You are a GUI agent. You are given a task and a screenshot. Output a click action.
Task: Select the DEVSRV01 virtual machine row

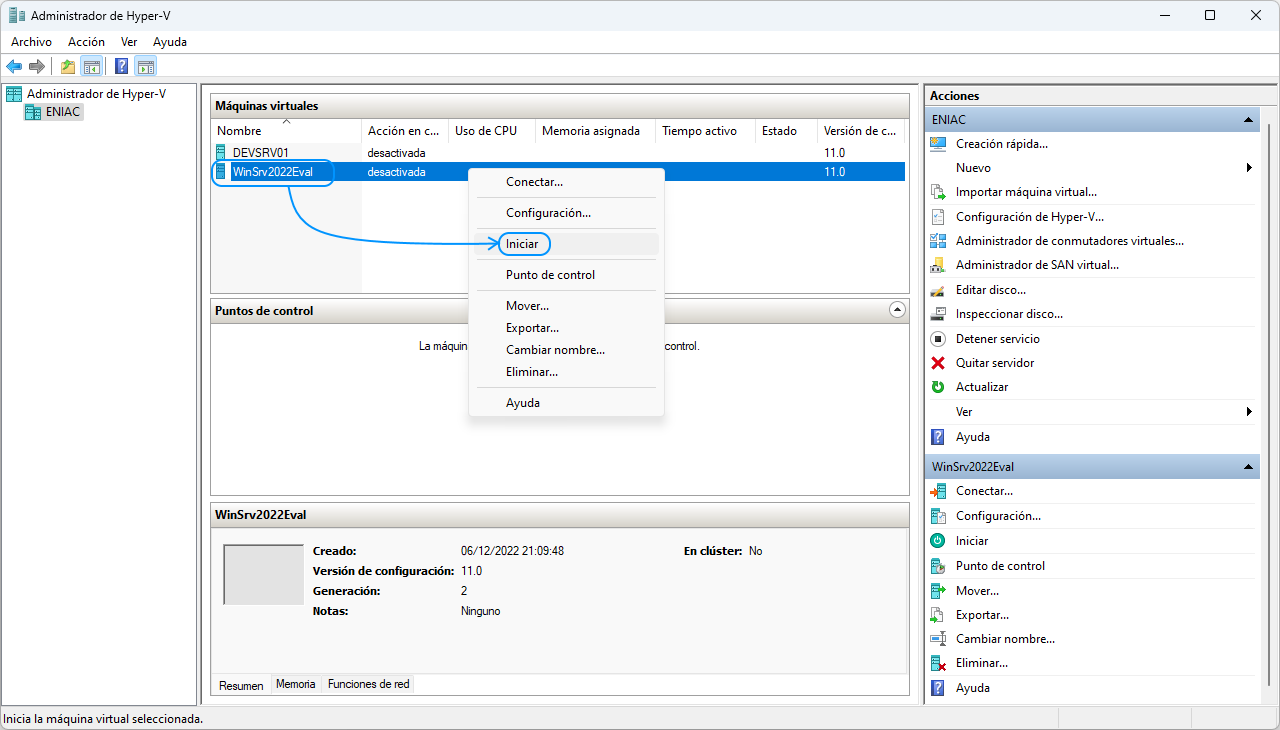[558, 152]
